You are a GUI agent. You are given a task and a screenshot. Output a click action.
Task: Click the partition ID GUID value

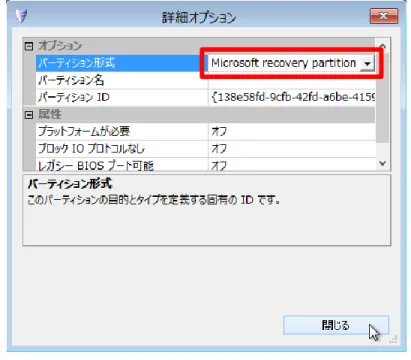click(x=292, y=98)
